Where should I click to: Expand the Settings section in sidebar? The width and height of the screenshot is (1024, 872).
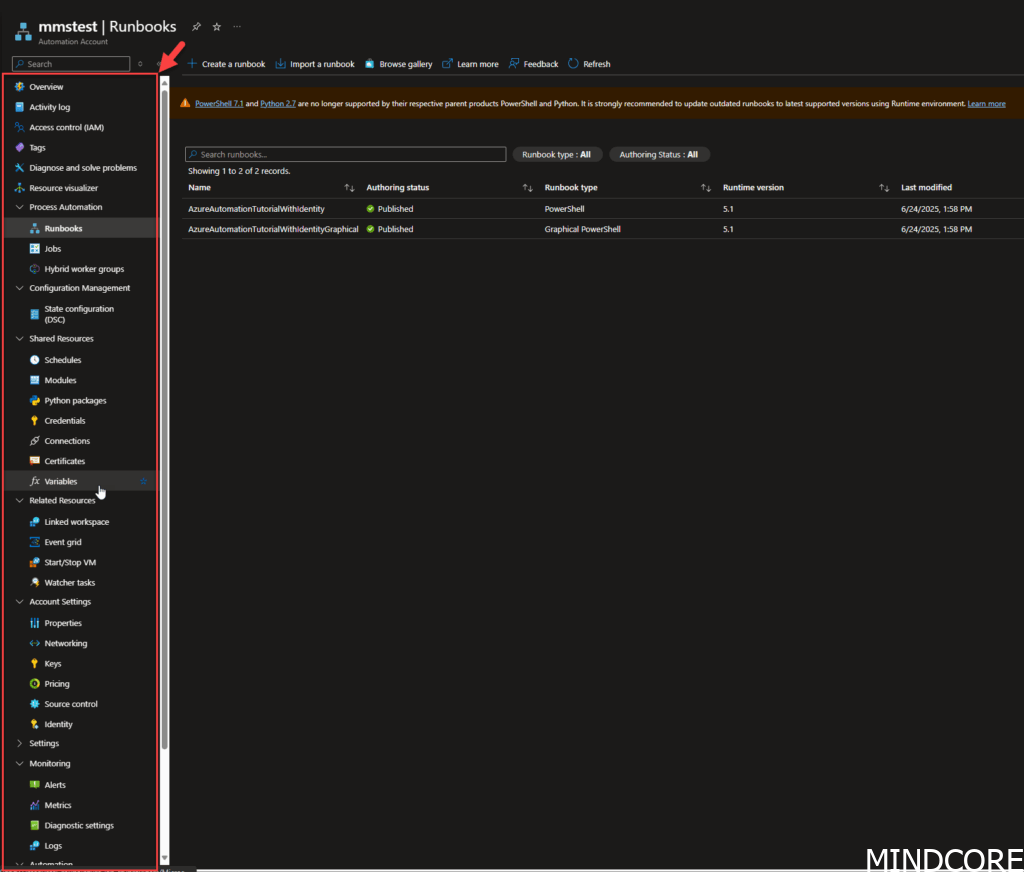(20, 744)
